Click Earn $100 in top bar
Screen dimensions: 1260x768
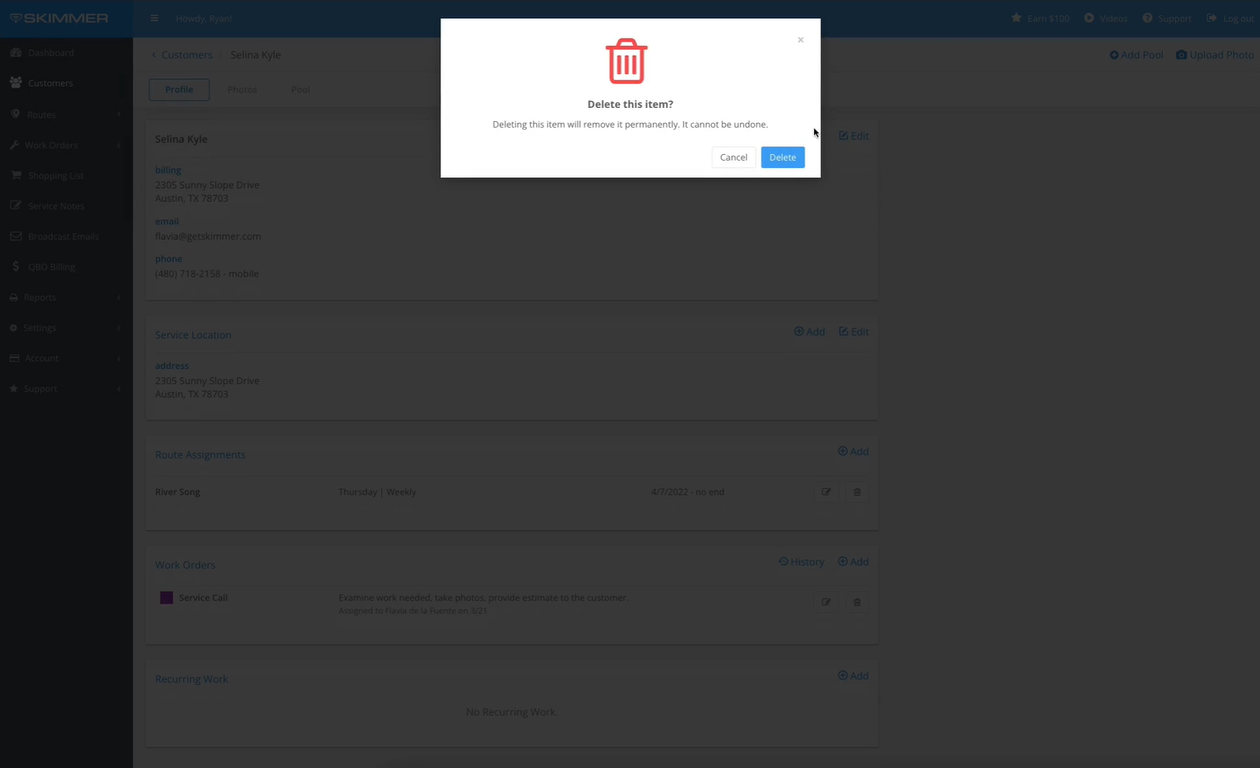coord(1040,18)
